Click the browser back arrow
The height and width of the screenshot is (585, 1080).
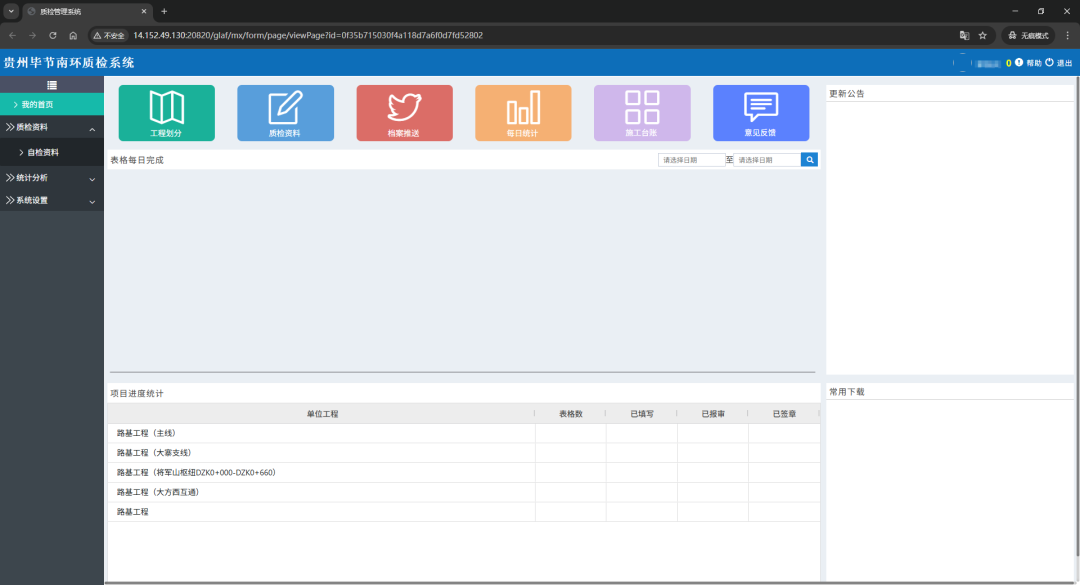(x=12, y=35)
